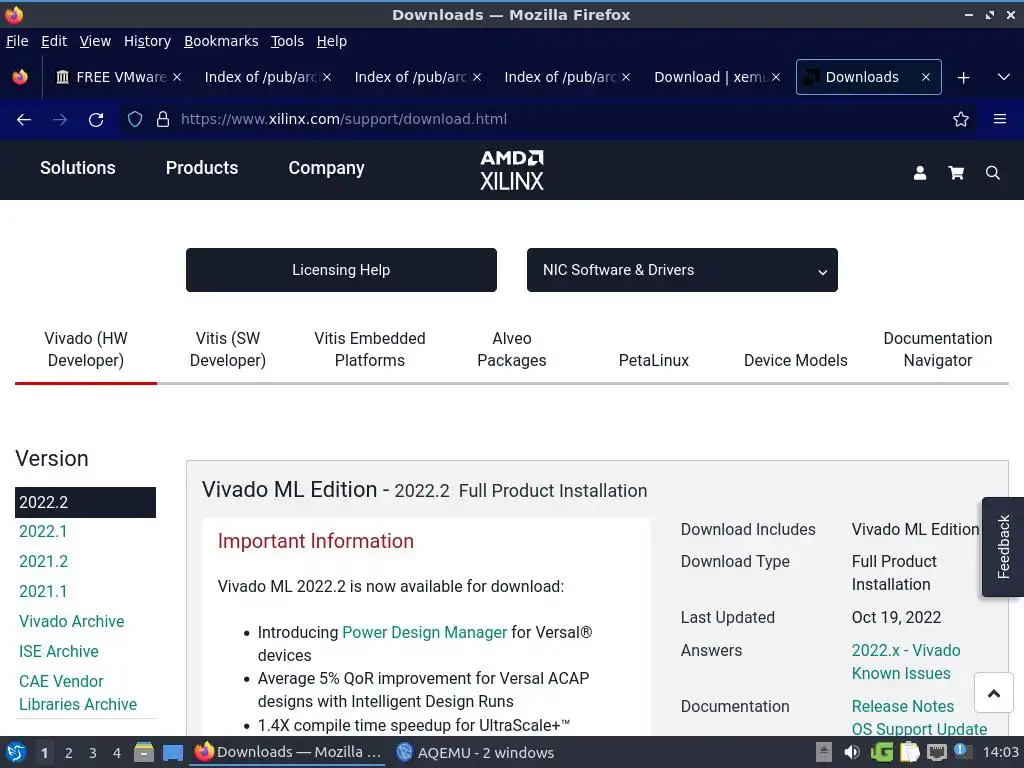Switch to workspace 3 in taskbar
Viewport: 1024px width, 768px height.
[93, 753]
